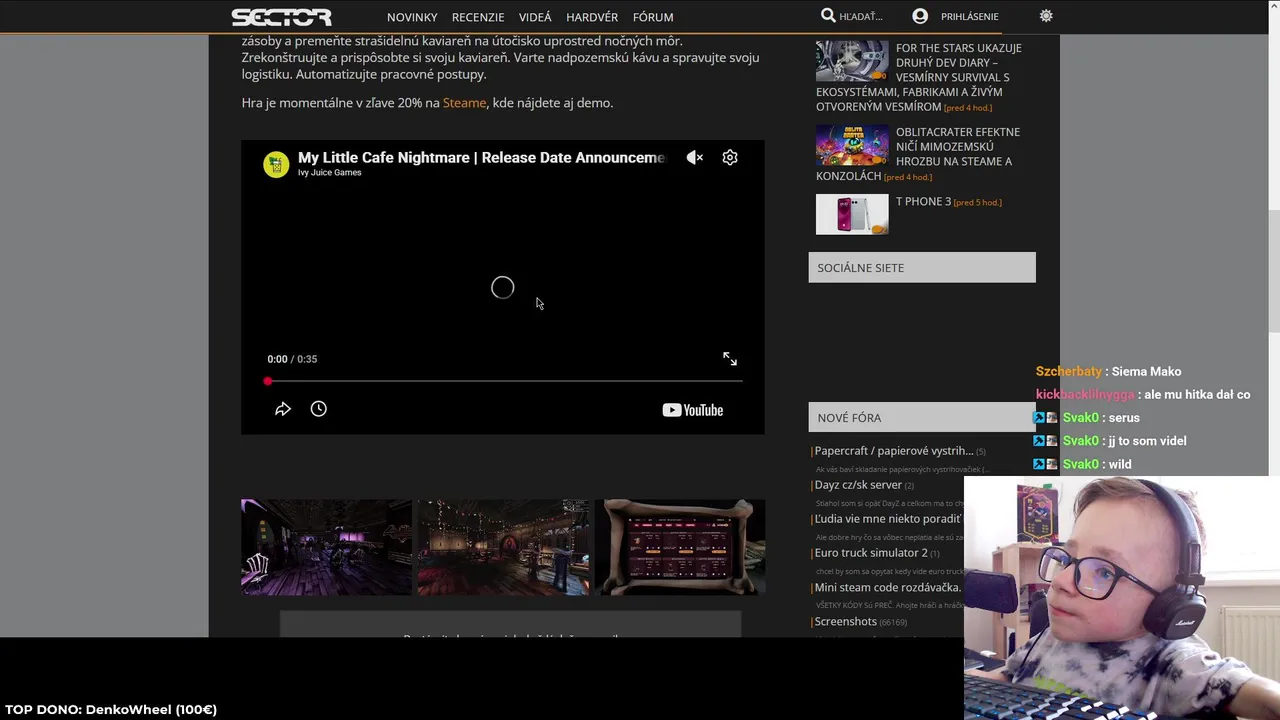The image size is (1280, 720).
Task: Open the second screenshot thumbnail with string lights
Action: pos(503,547)
